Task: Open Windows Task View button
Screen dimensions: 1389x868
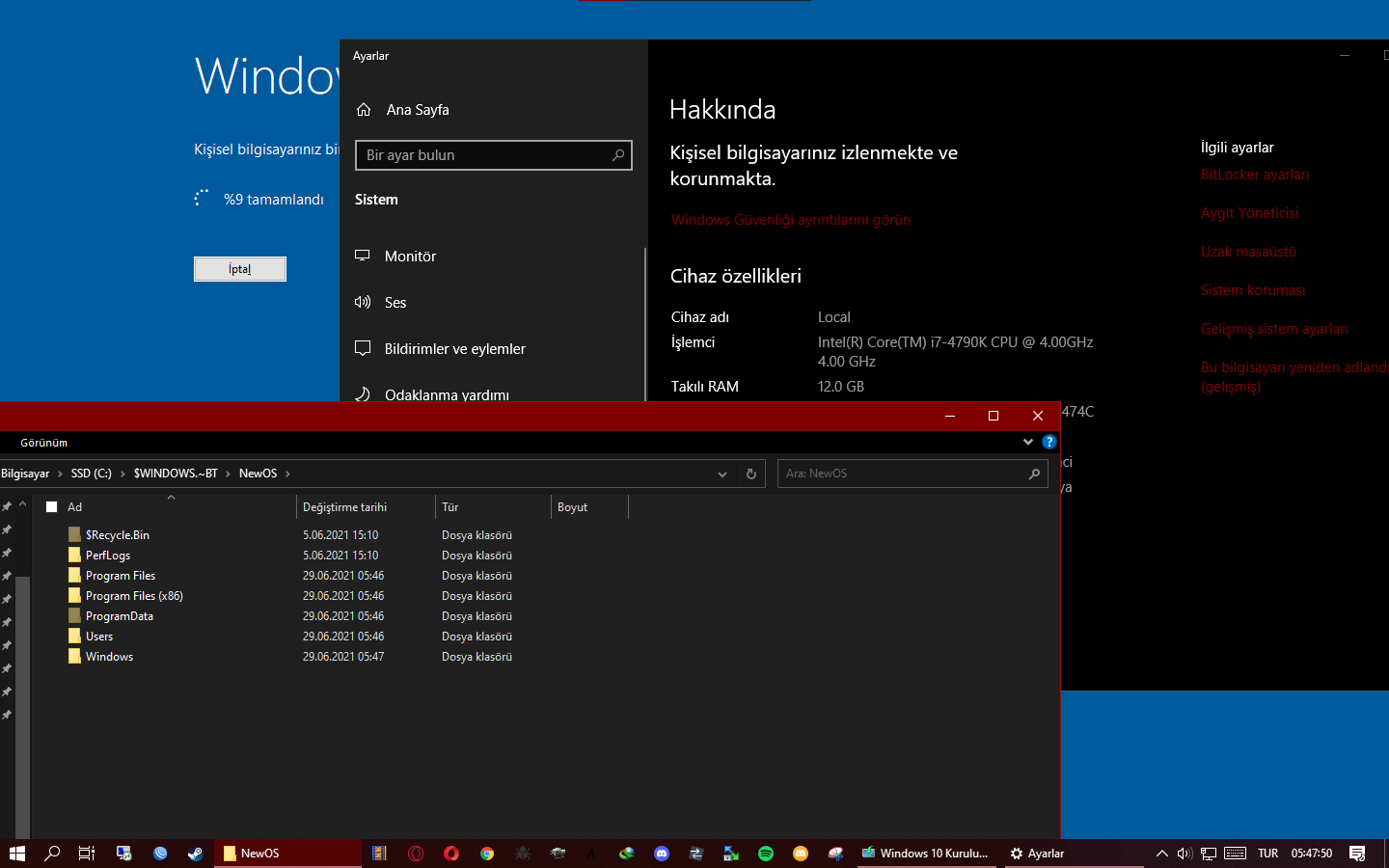Action: coord(87,854)
